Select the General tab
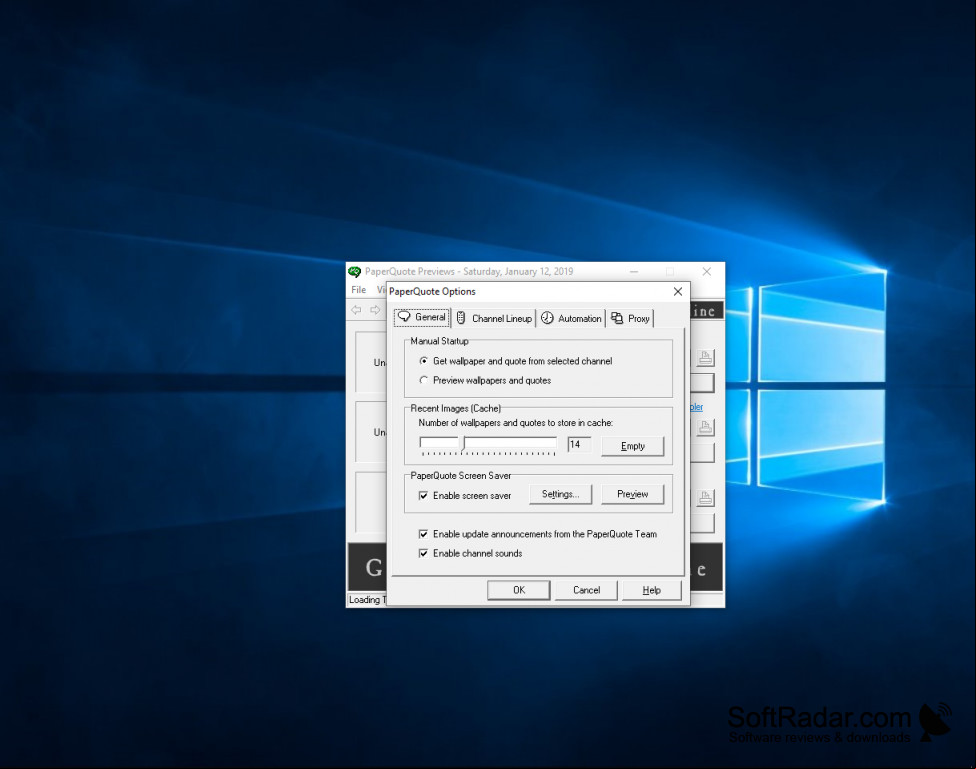 coord(422,318)
